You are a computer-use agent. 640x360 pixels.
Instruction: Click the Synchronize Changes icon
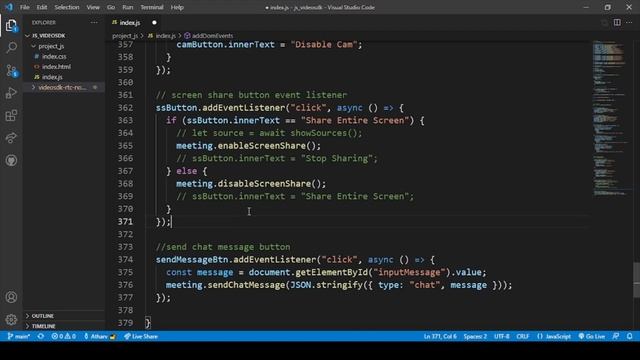click(40, 336)
